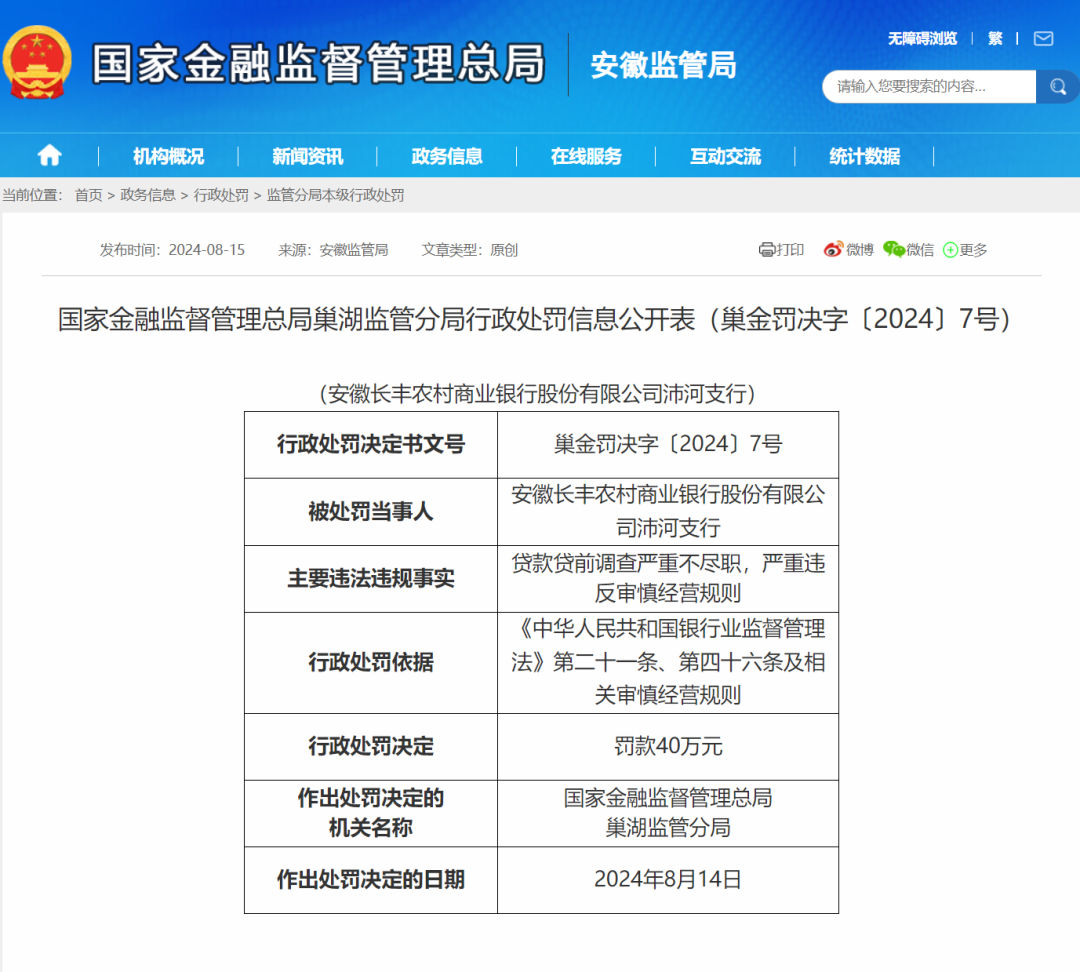Screen dimensions: 1080x972
Task: Open 监管分局本级行政处罚 breadcrumb link
Action: coord(335,196)
